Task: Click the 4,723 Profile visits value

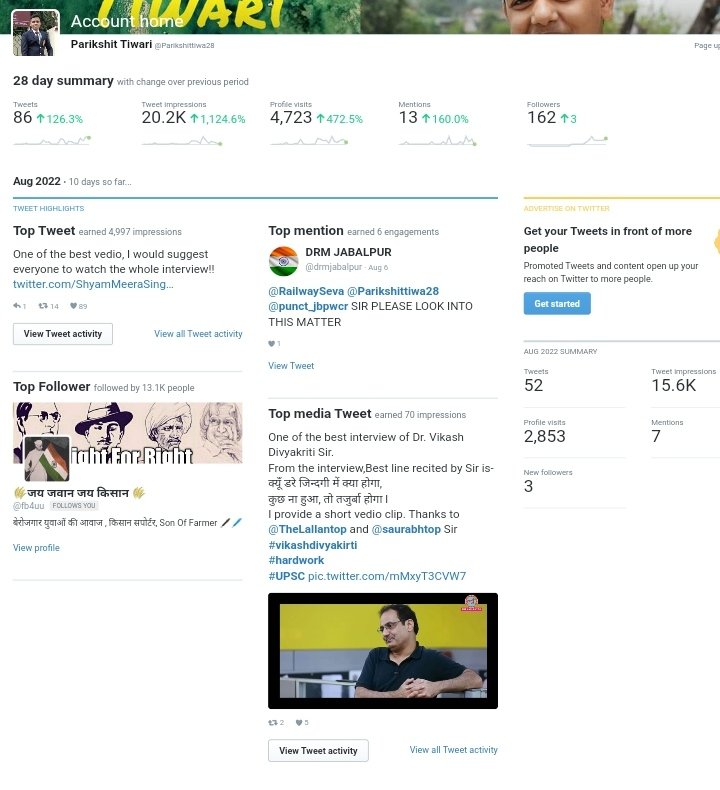Action: (x=291, y=118)
